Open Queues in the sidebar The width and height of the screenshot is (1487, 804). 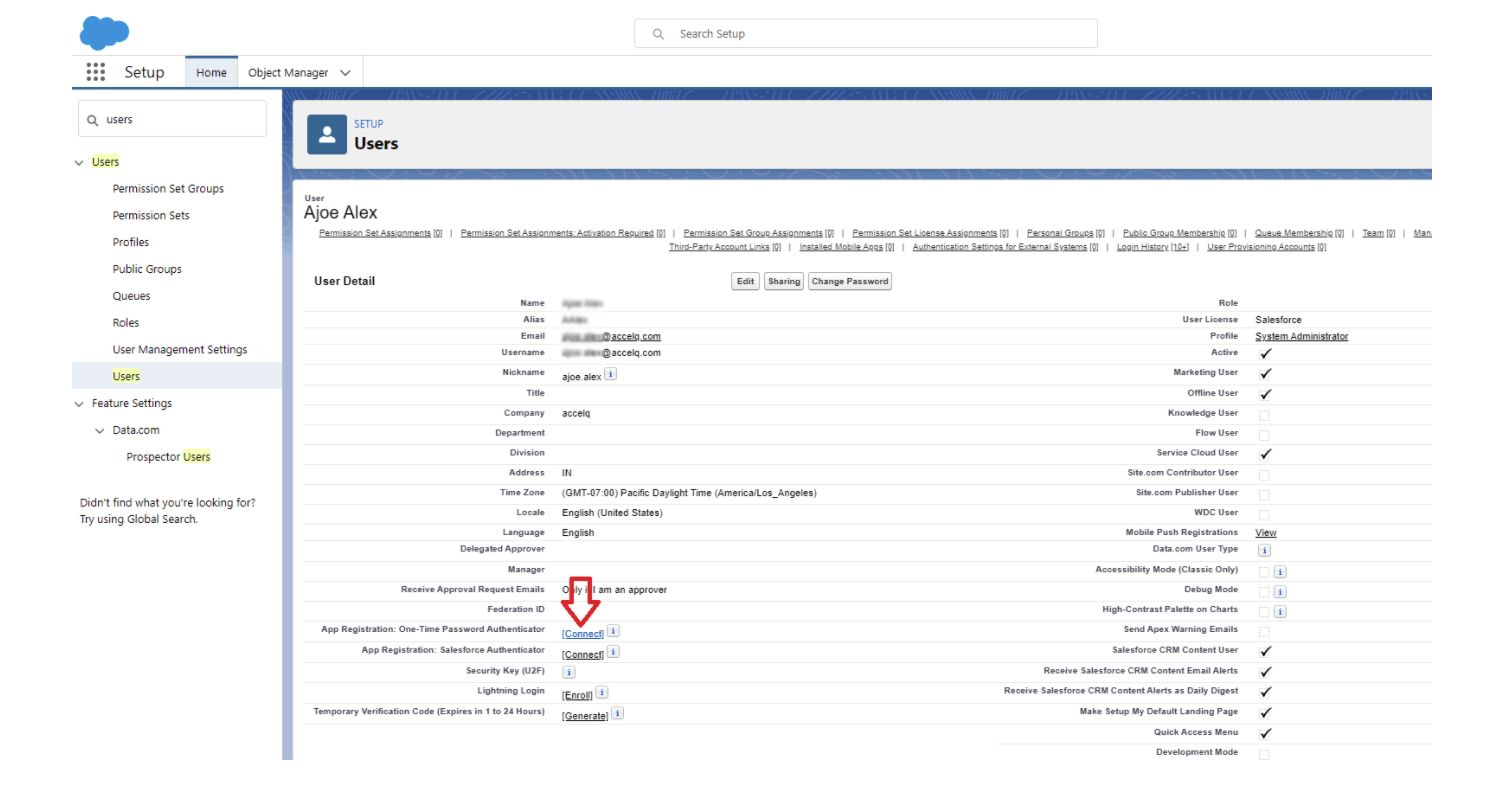point(132,297)
